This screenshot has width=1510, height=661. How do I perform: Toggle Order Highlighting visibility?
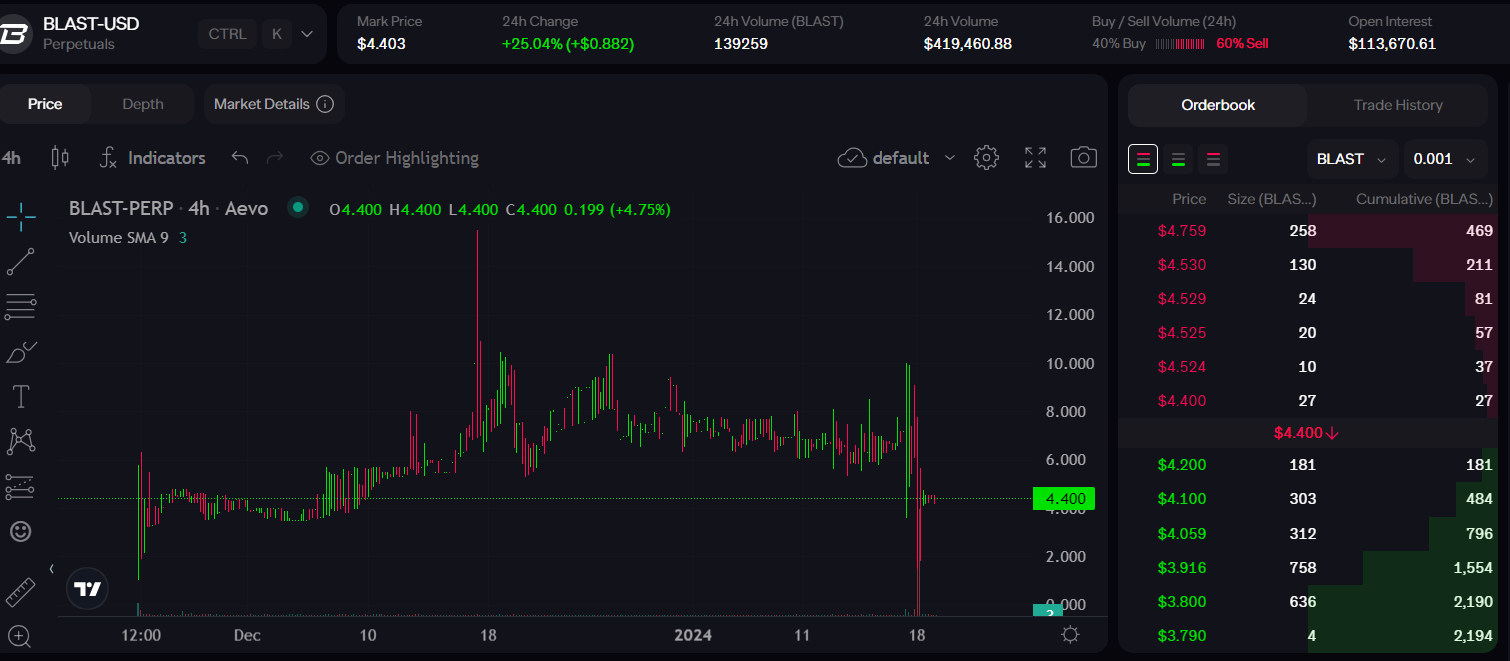[x=394, y=158]
